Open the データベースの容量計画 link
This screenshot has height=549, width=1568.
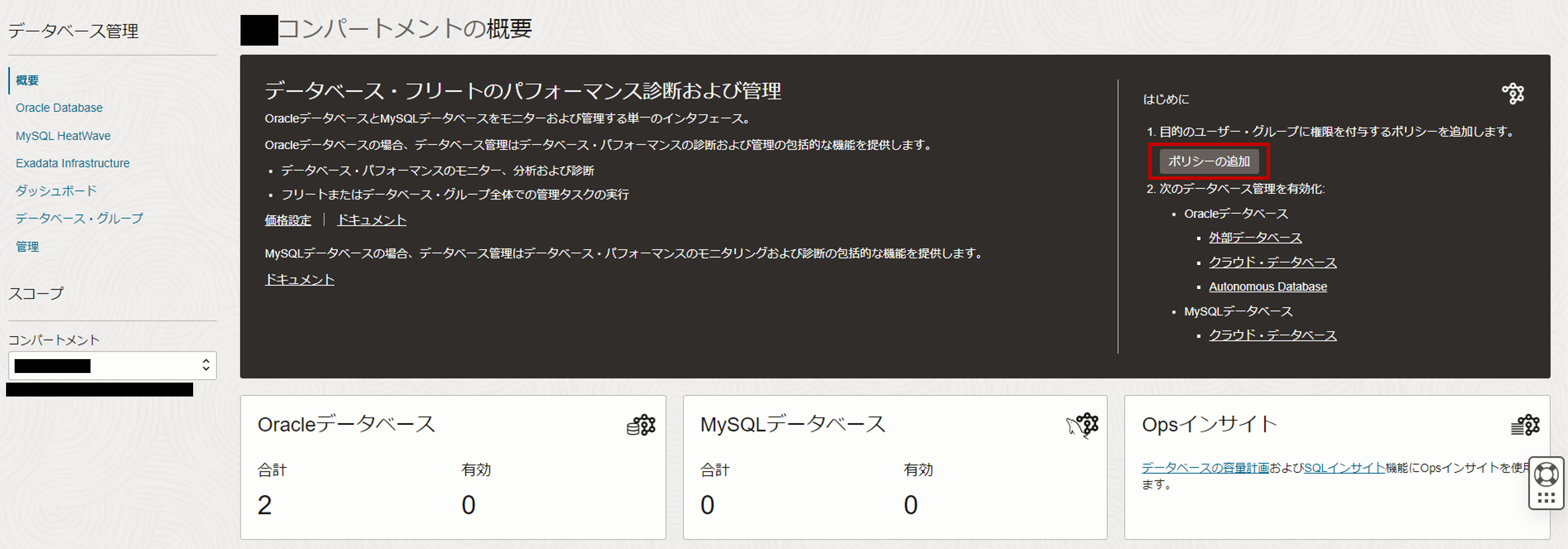coord(1205,467)
